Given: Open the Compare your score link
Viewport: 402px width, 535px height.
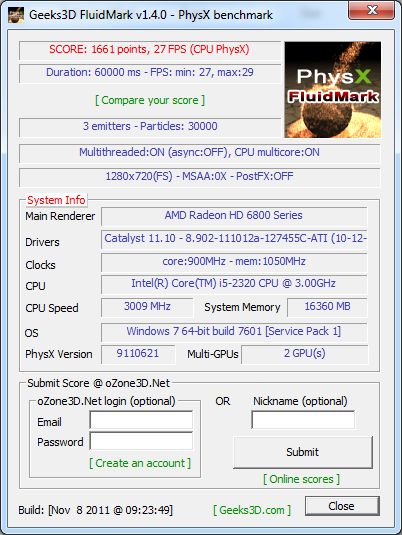Looking at the screenshot, I should point(150,100).
